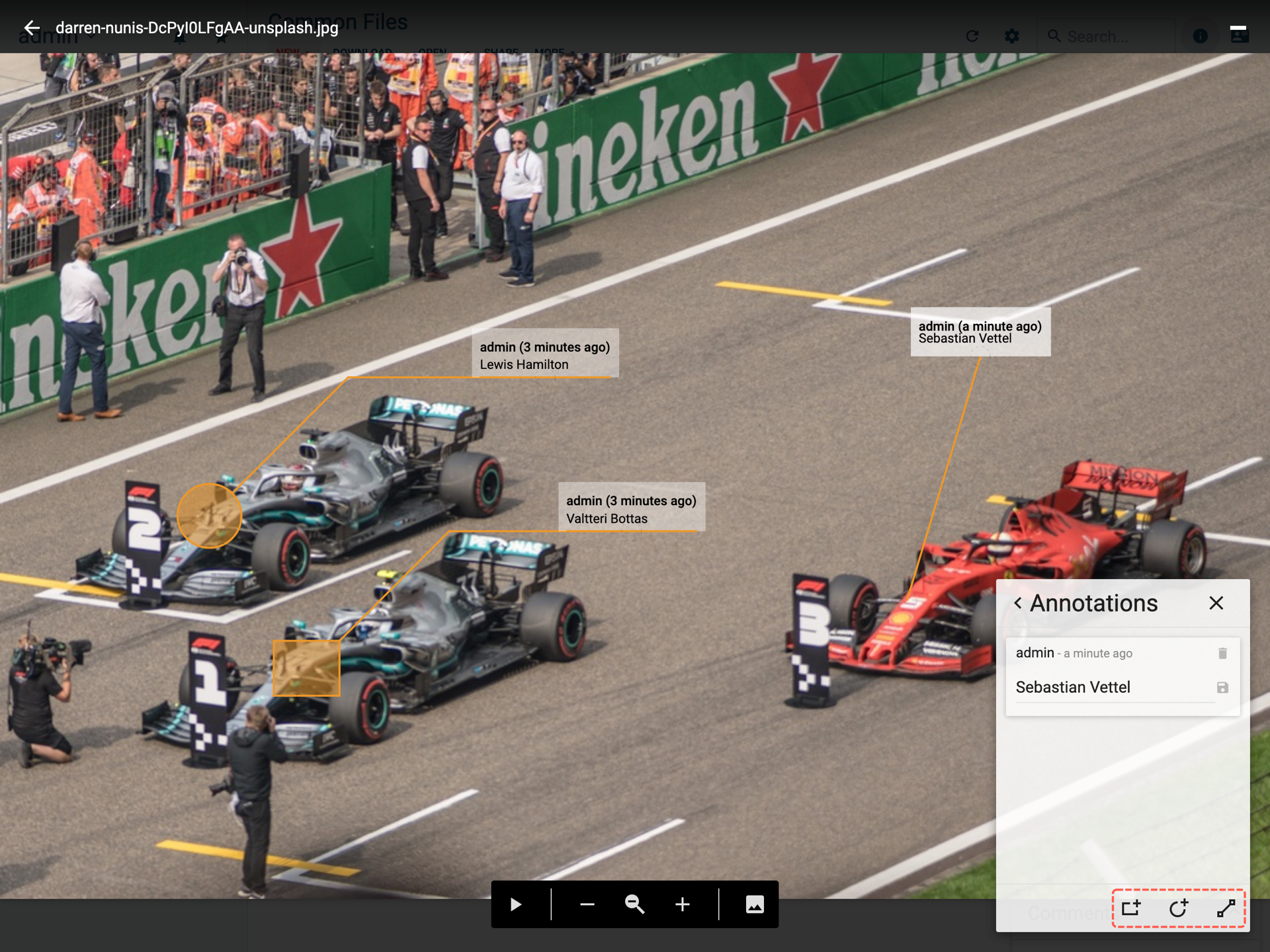Zoom in using the plus icon
The width and height of the screenshot is (1270, 952).
tap(682, 904)
